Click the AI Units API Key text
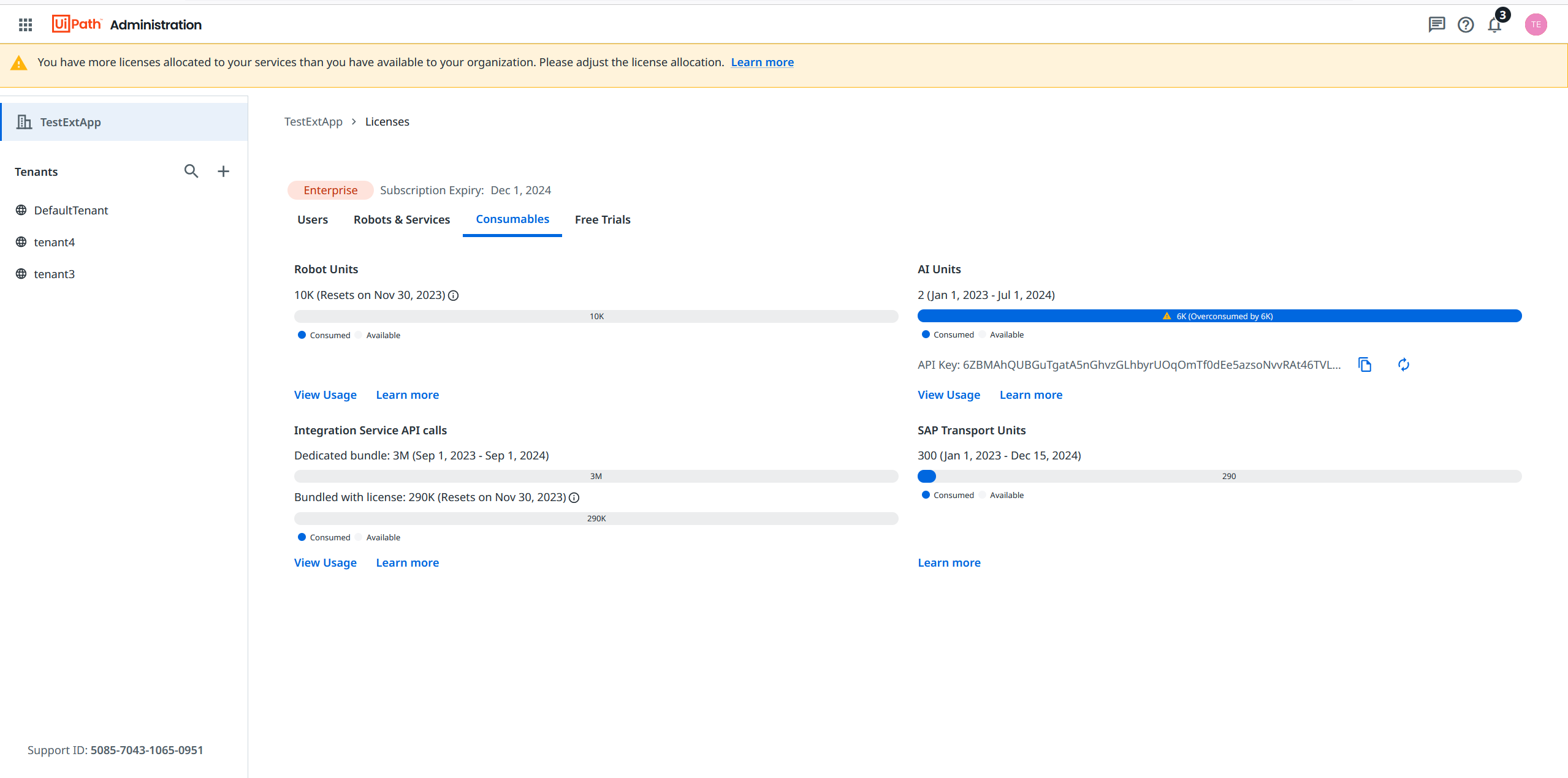This screenshot has height=778, width=1568. click(x=1129, y=365)
